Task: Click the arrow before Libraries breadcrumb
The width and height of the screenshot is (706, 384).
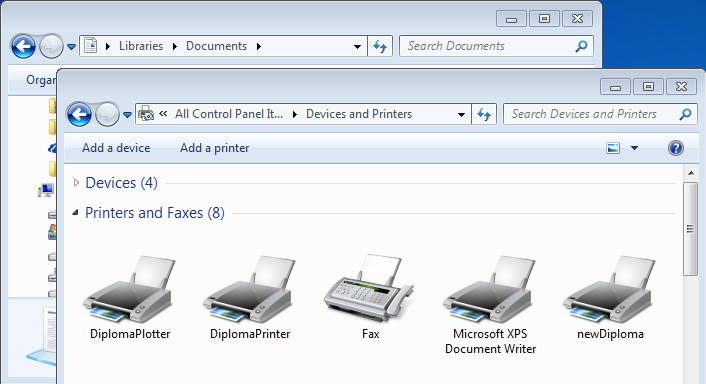Action: [x=108, y=46]
